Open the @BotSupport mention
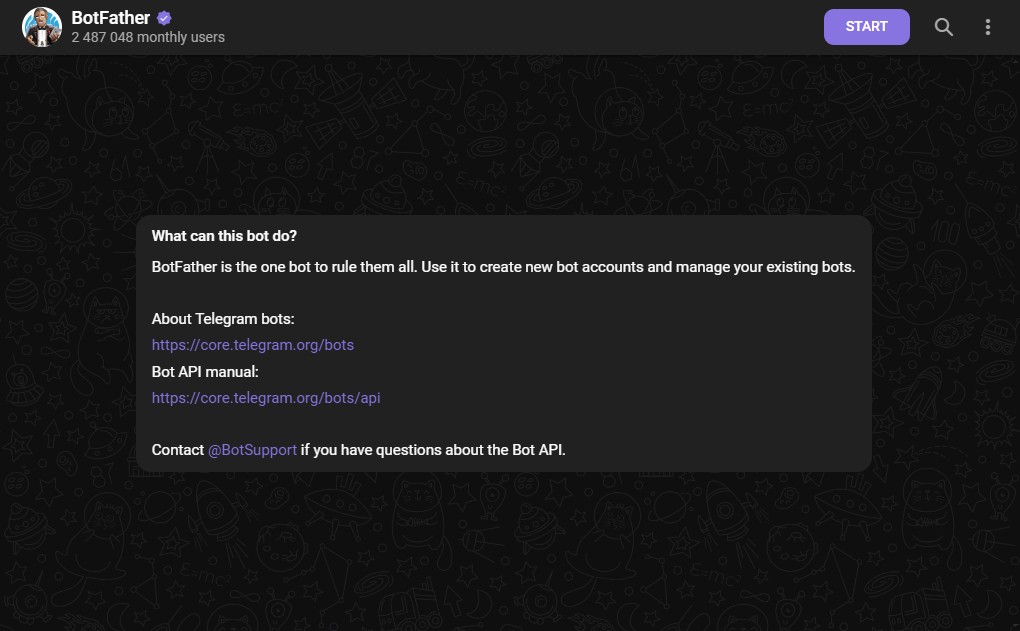Screen dimensions: 1020x631 [x=252, y=450]
